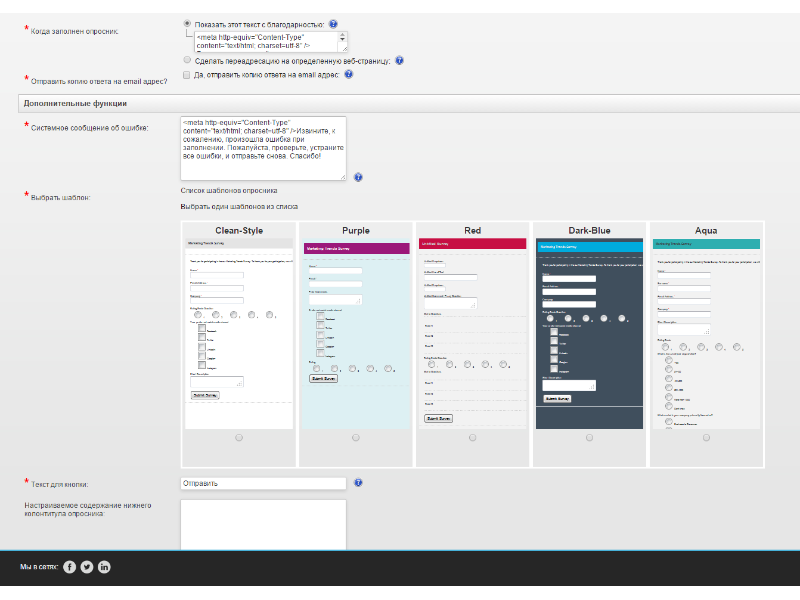800x600 pixels.
Task: Click the Dark-Blue template preview thumbnail
Action: pos(589,334)
